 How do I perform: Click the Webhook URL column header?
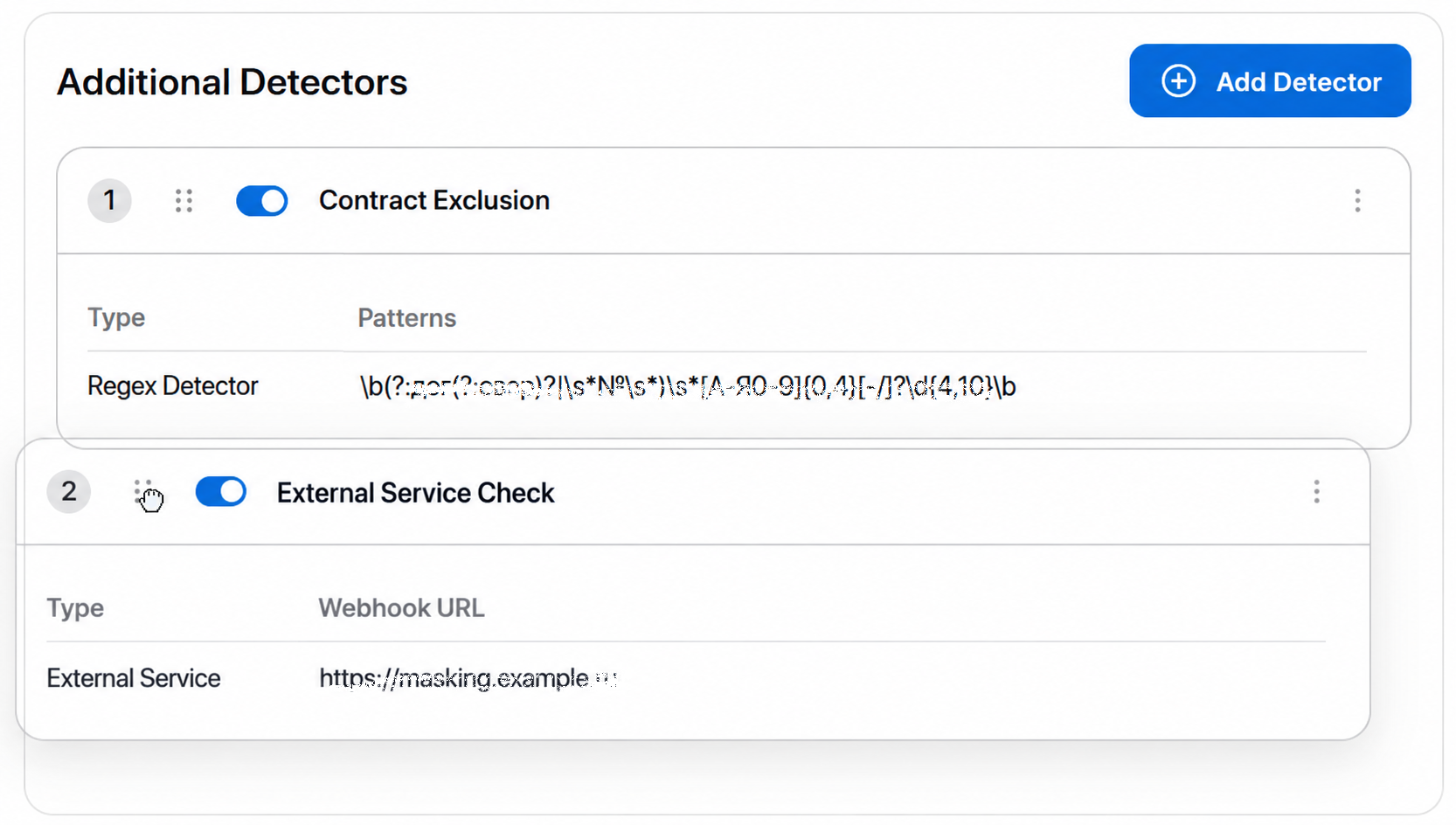(401, 608)
